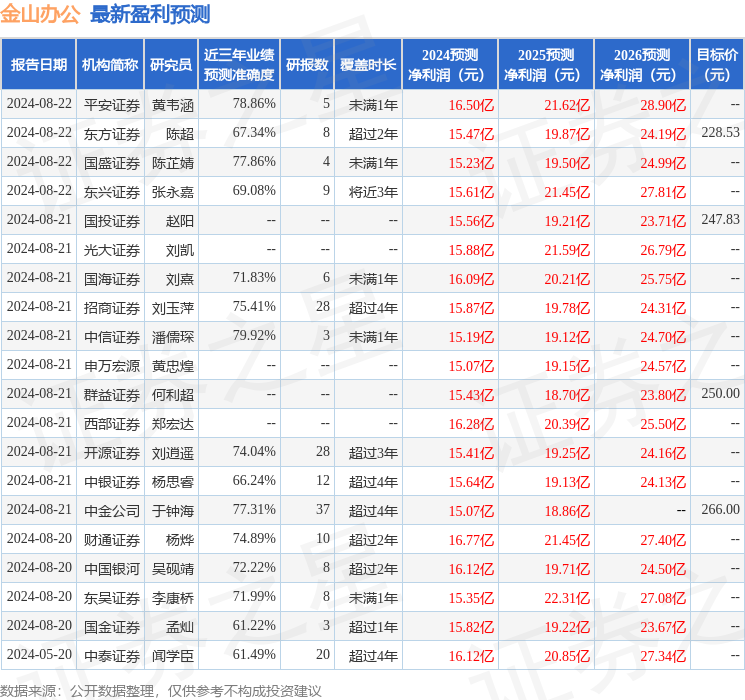Click 国海证券 institution cell
This screenshot has height=700, width=745.
click(112, 279)
